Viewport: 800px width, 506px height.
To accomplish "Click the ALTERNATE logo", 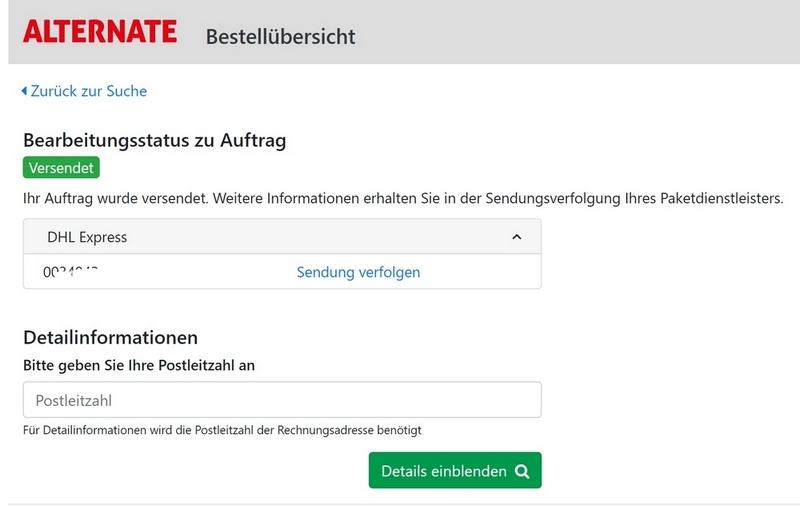I will point(100,32).
